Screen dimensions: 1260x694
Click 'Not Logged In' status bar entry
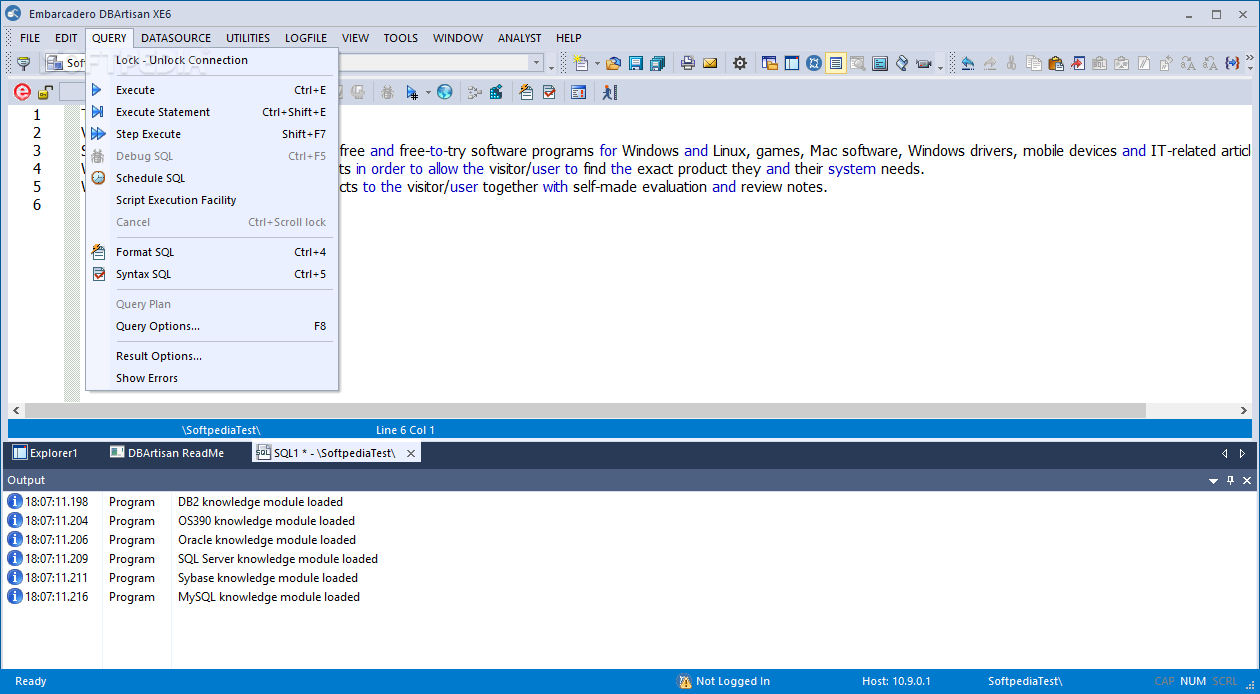pyautogui.click(x=724, y=682)
